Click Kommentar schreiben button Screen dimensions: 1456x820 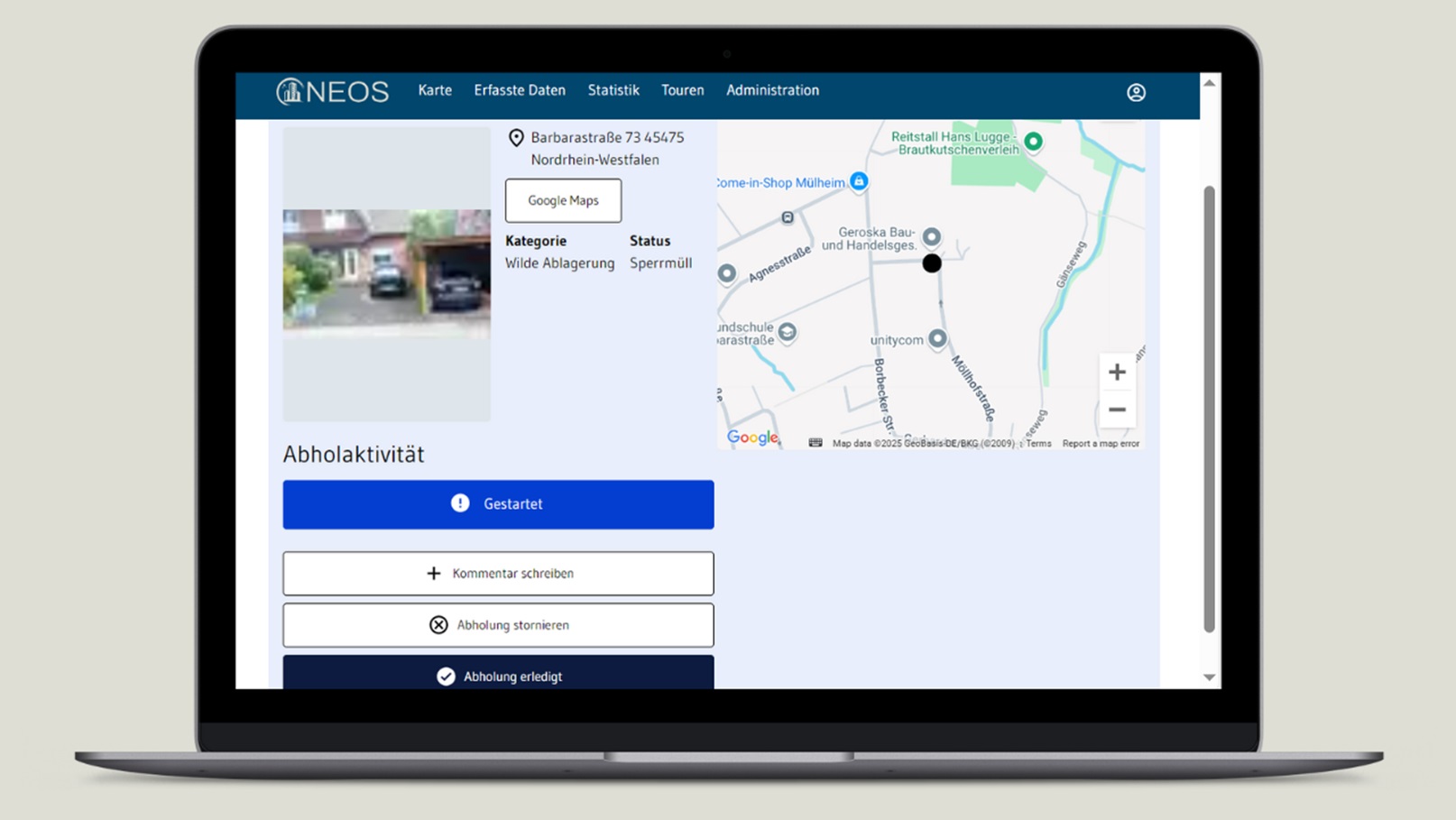point(498,574)
